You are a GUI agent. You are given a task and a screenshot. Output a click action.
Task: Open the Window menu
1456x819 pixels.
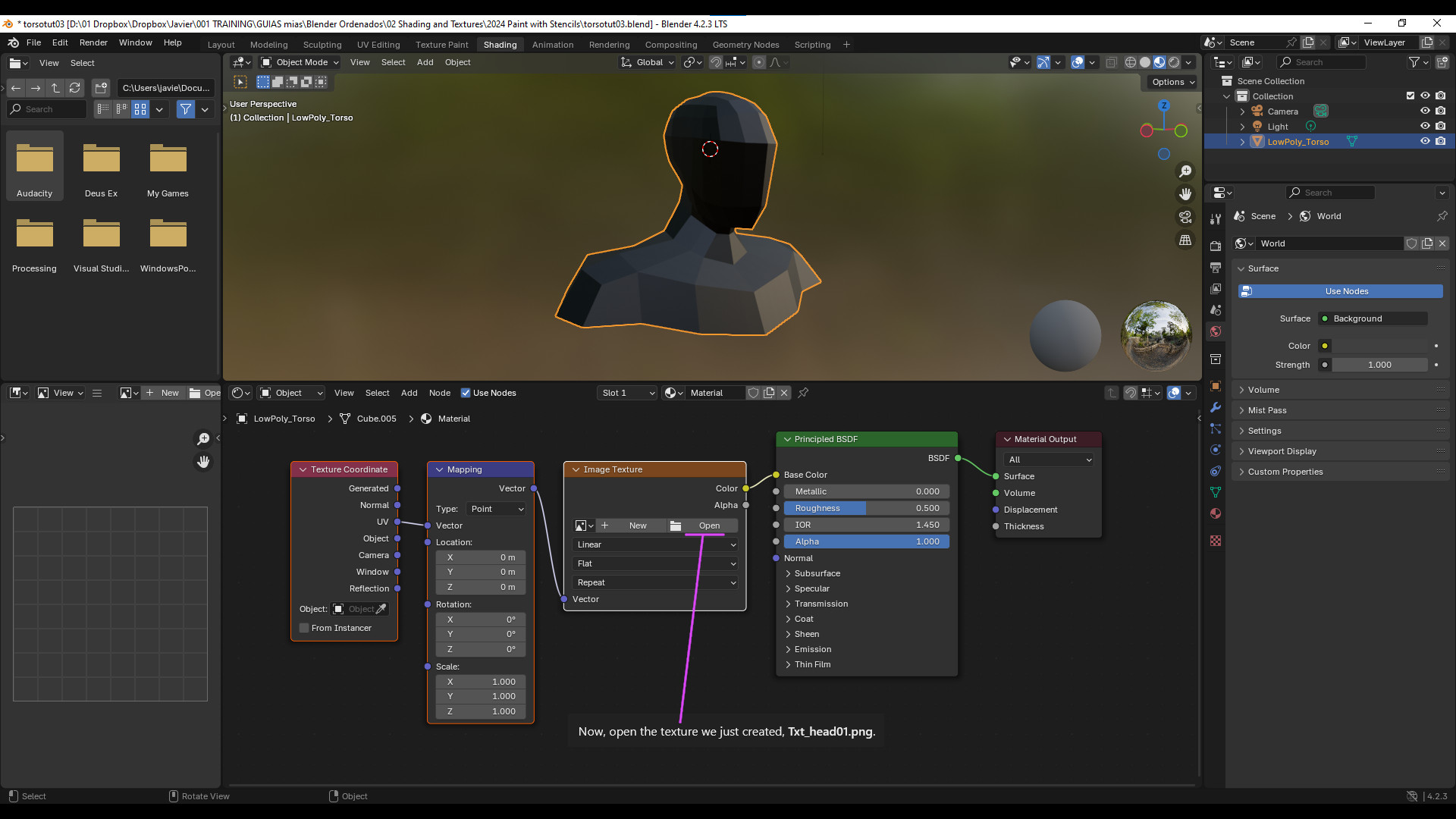135,42
